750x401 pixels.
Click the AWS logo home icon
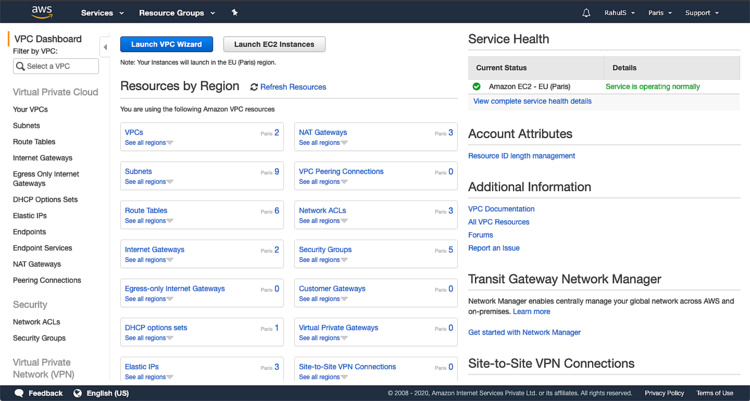41,12
